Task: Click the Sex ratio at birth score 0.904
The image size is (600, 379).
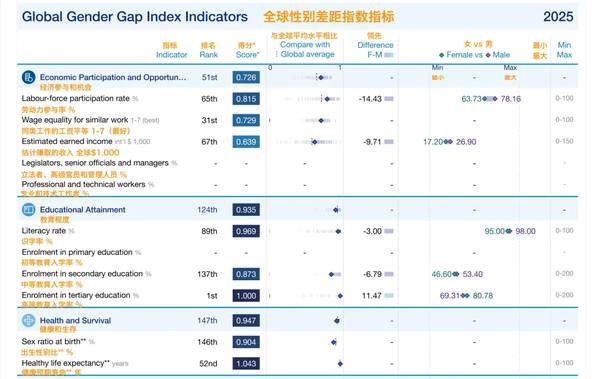Action: tap(246, 342)
